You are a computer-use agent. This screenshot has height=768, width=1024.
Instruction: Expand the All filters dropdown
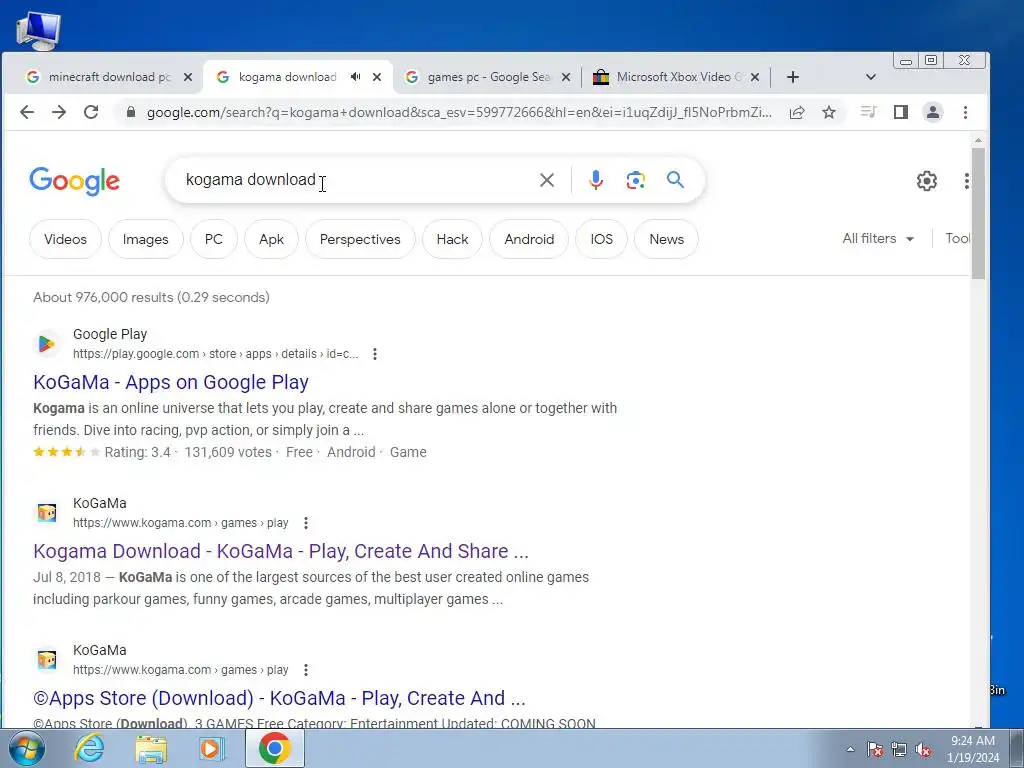878,238
